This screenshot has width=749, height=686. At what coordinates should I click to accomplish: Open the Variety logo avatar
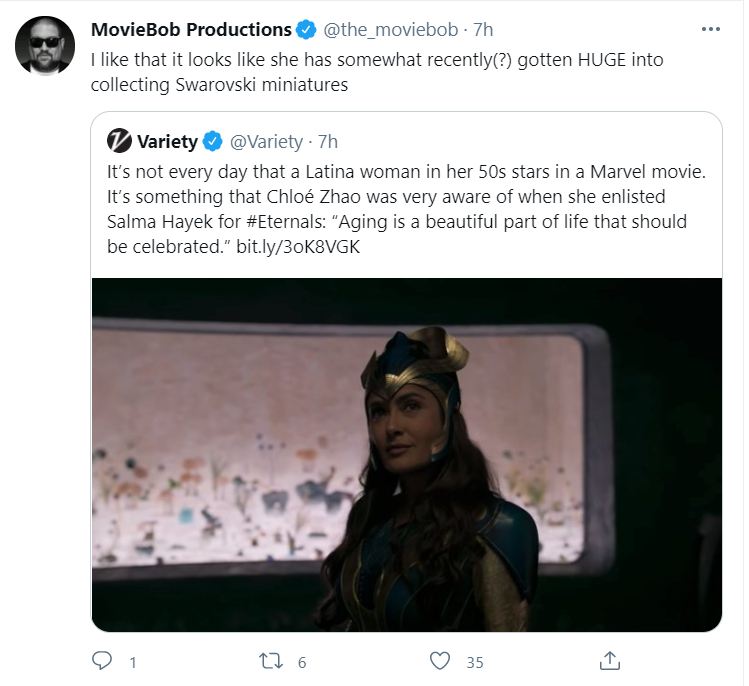pyautogui.click(x=119, y=141)
